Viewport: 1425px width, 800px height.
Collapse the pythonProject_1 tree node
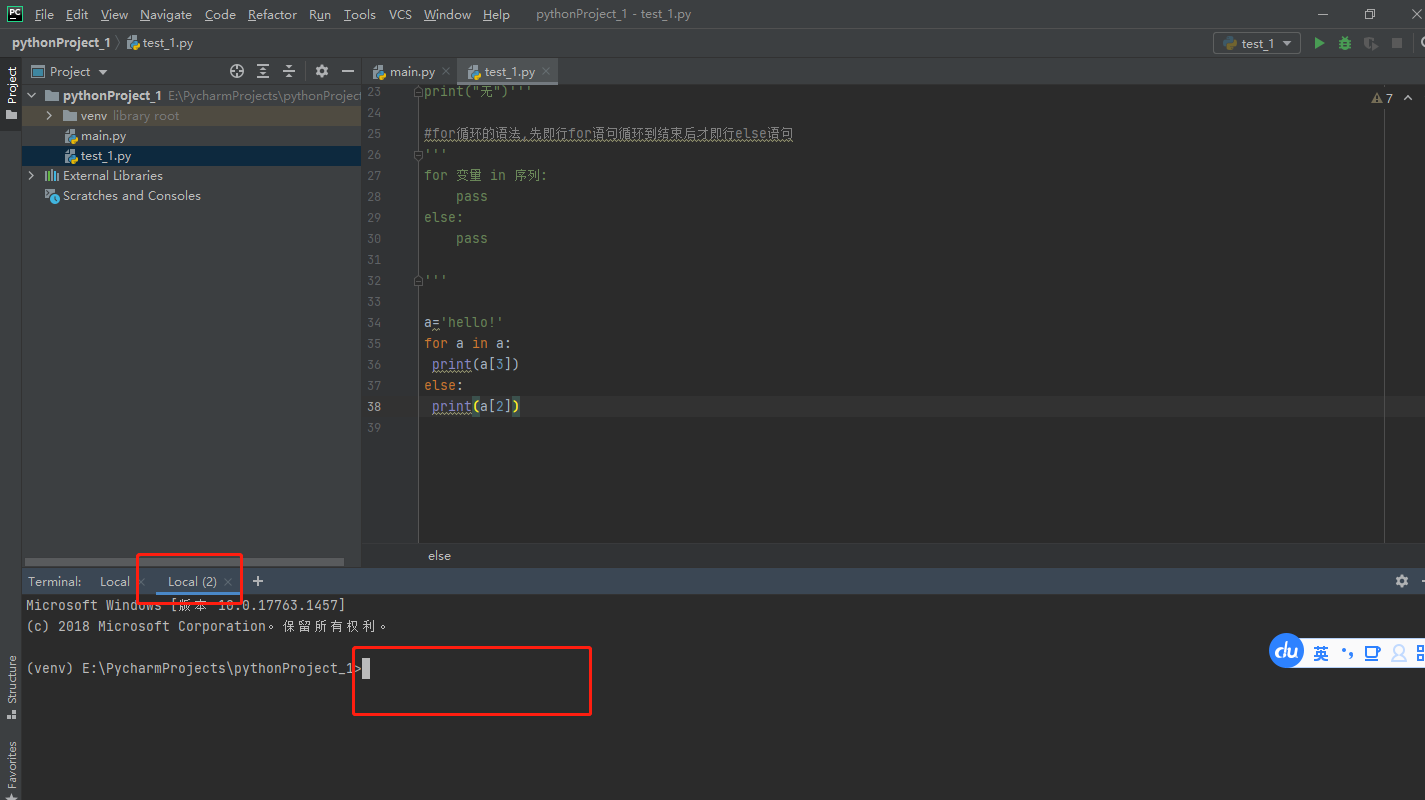(31, 94)
